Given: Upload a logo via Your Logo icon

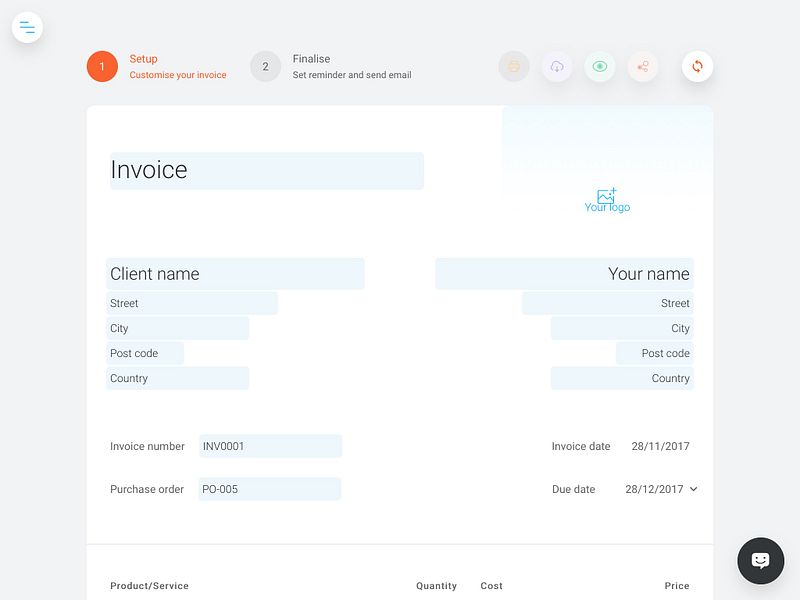Looking at the screenshot, I should coord(607,199).
